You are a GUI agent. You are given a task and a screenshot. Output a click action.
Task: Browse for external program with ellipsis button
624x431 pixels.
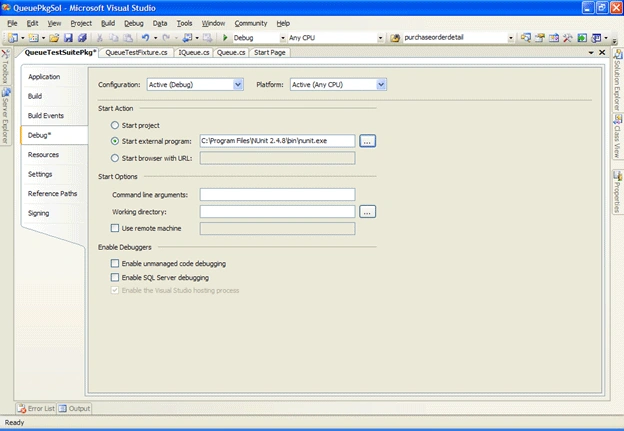pos(367,141)
